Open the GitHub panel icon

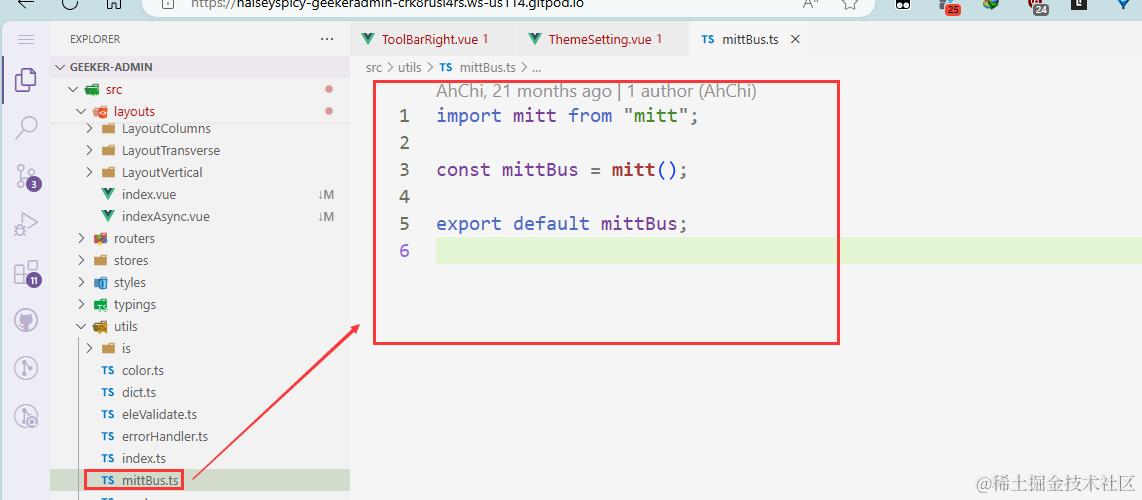tap(25, 320)
